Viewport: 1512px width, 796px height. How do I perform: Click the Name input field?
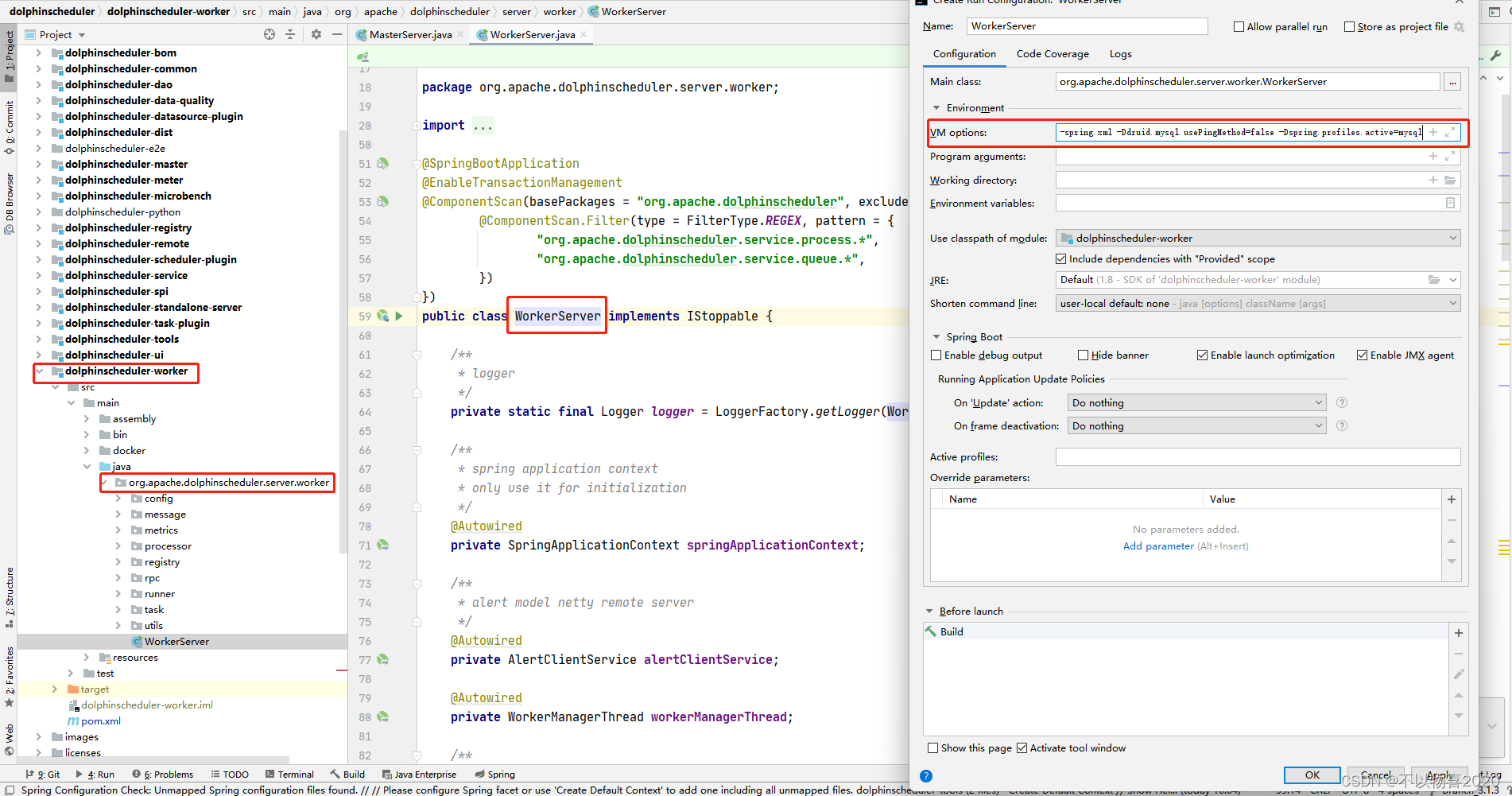1087,26
